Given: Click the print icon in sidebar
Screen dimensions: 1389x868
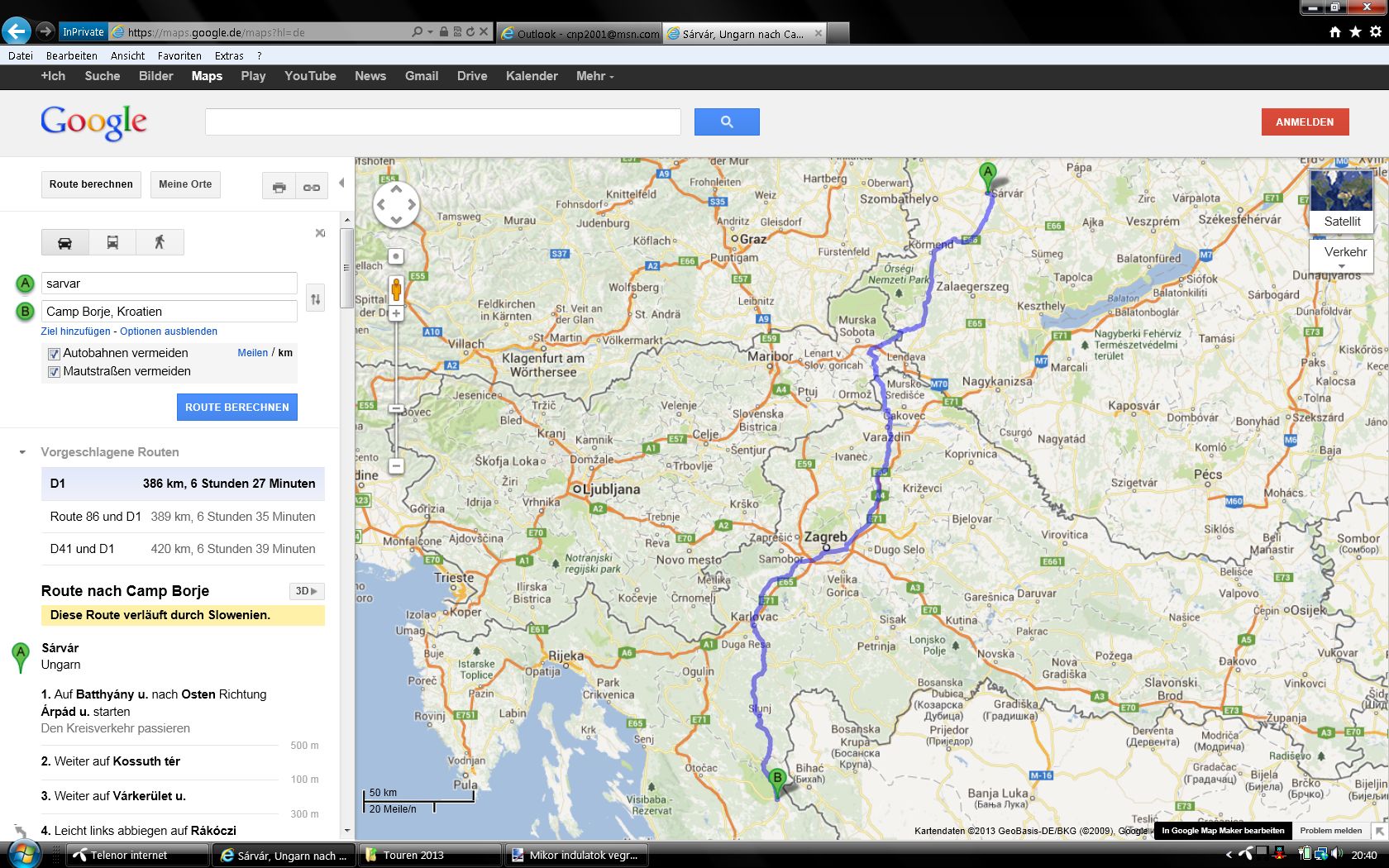Looking at the screenshot, I should click(279, 187).
